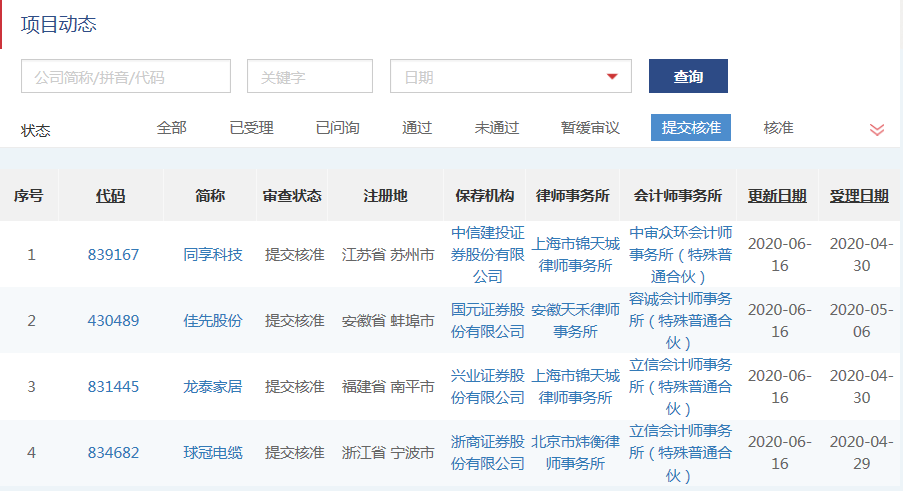Sort by 受理日期 column header
The height and width of the screenshot is (491, 903).
pos(859,196)
